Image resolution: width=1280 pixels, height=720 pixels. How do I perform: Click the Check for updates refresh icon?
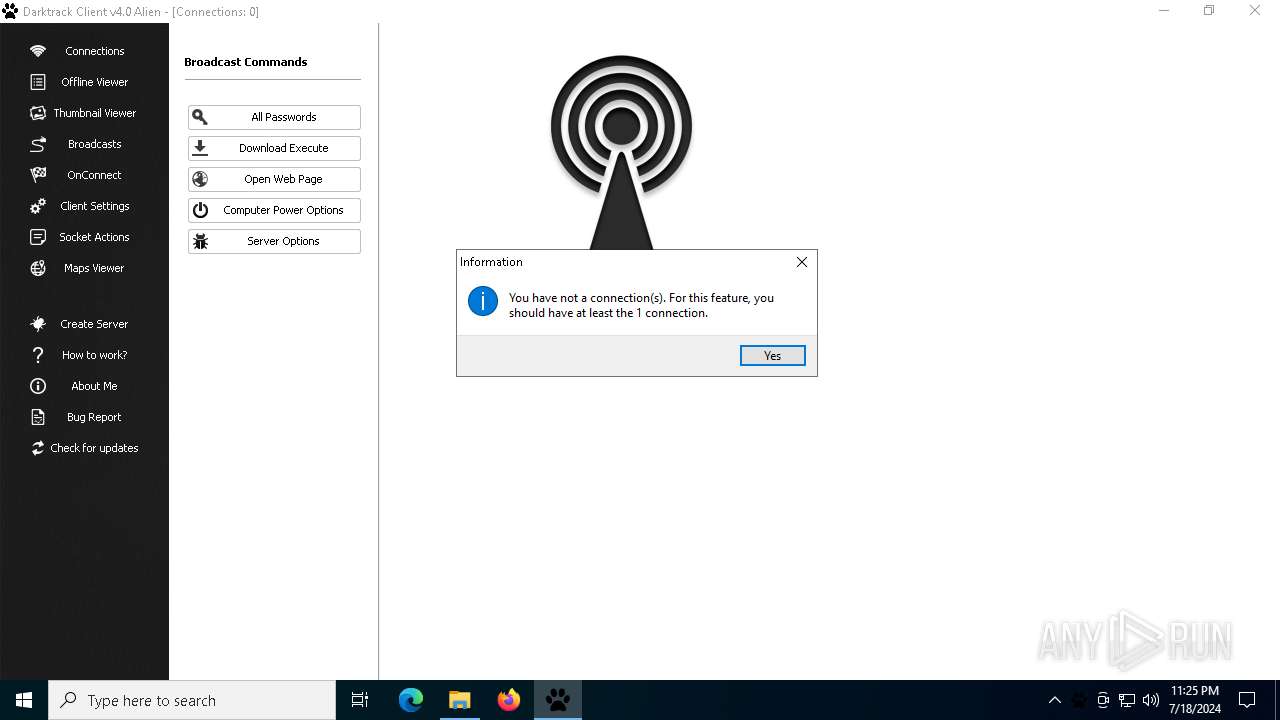[x=38, y=448]
